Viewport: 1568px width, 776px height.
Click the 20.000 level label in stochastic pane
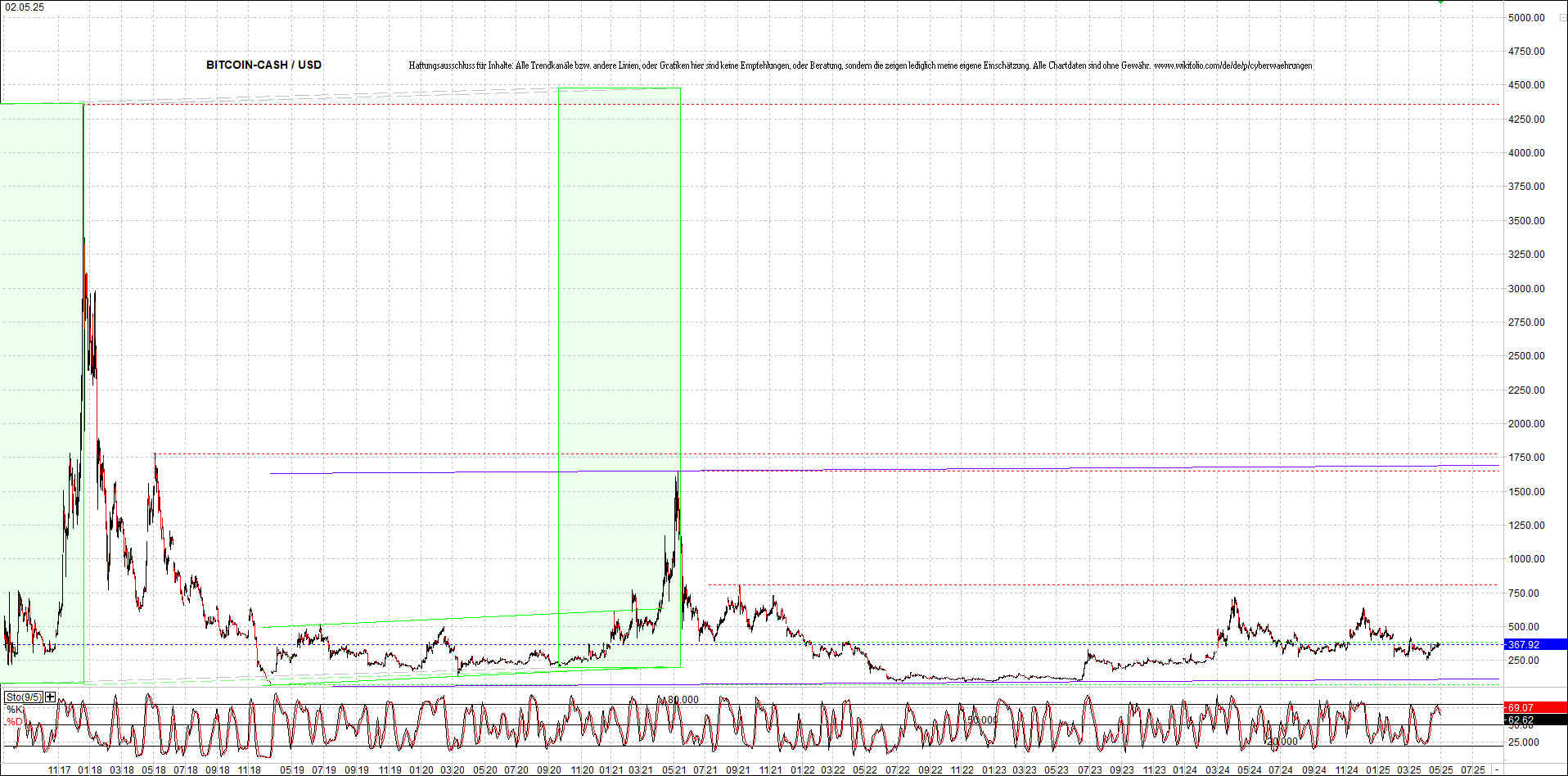tap(1282, 742)
